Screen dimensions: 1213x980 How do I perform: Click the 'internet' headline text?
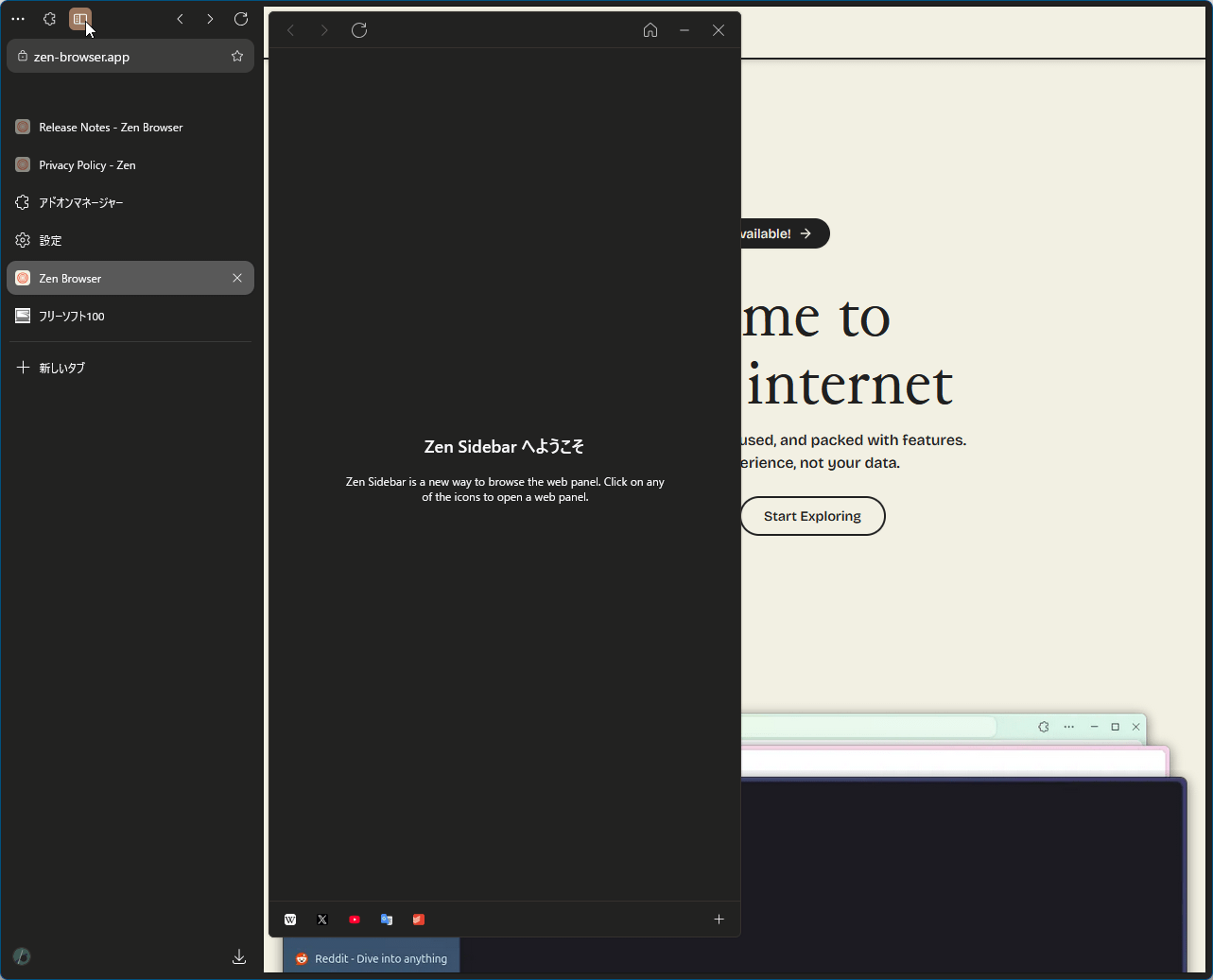tap(850, 384)
